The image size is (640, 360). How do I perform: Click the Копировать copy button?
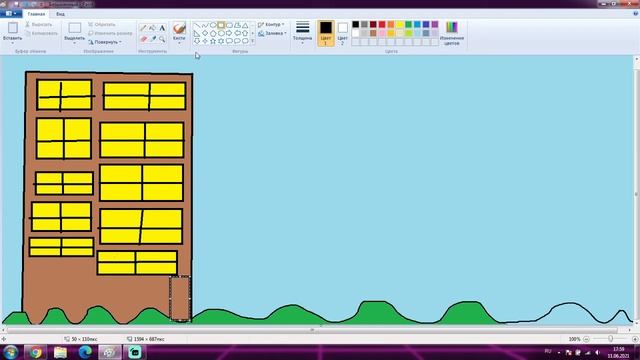(41, 33)
